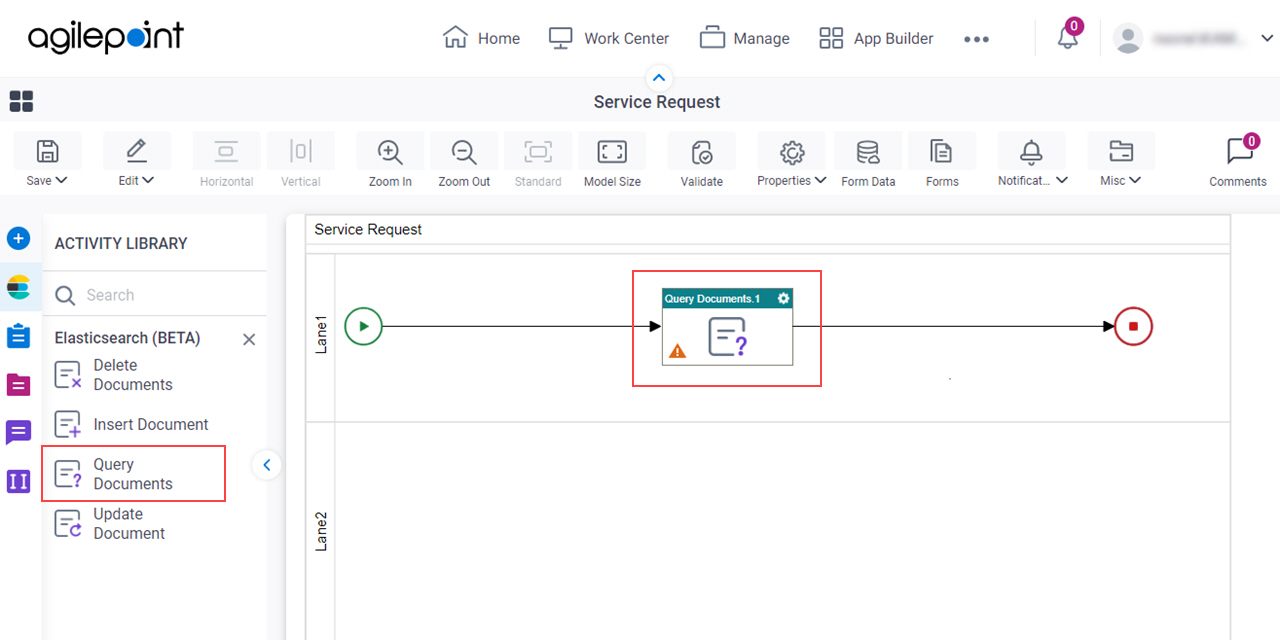Go to Work Center

click(609, 38)
